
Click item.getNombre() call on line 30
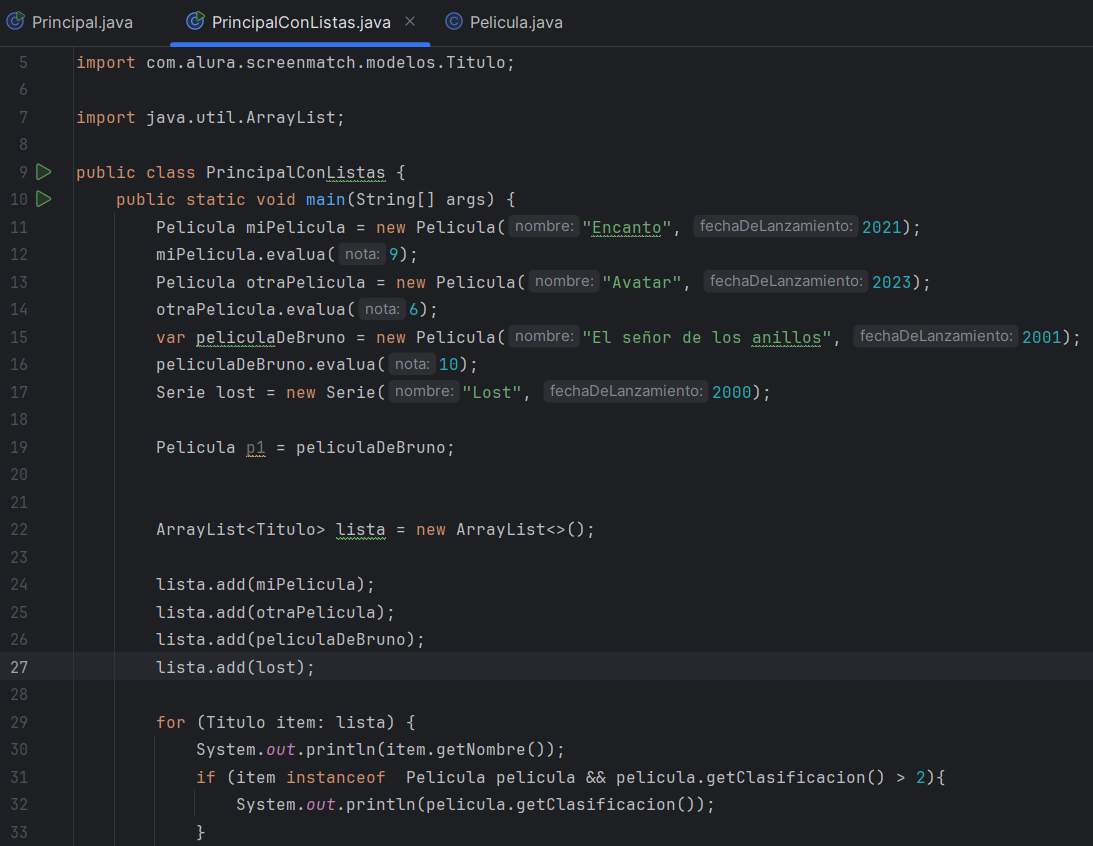(465, 750)
